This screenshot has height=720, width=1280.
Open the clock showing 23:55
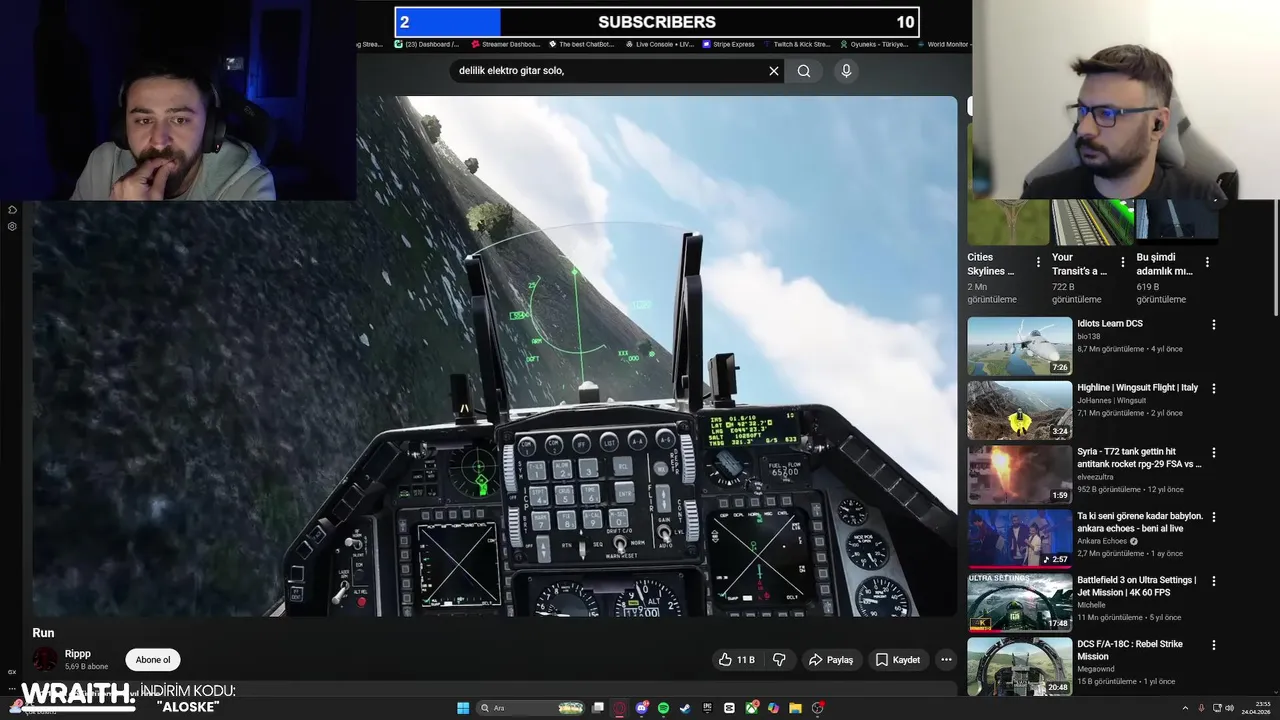point(1256,708)
